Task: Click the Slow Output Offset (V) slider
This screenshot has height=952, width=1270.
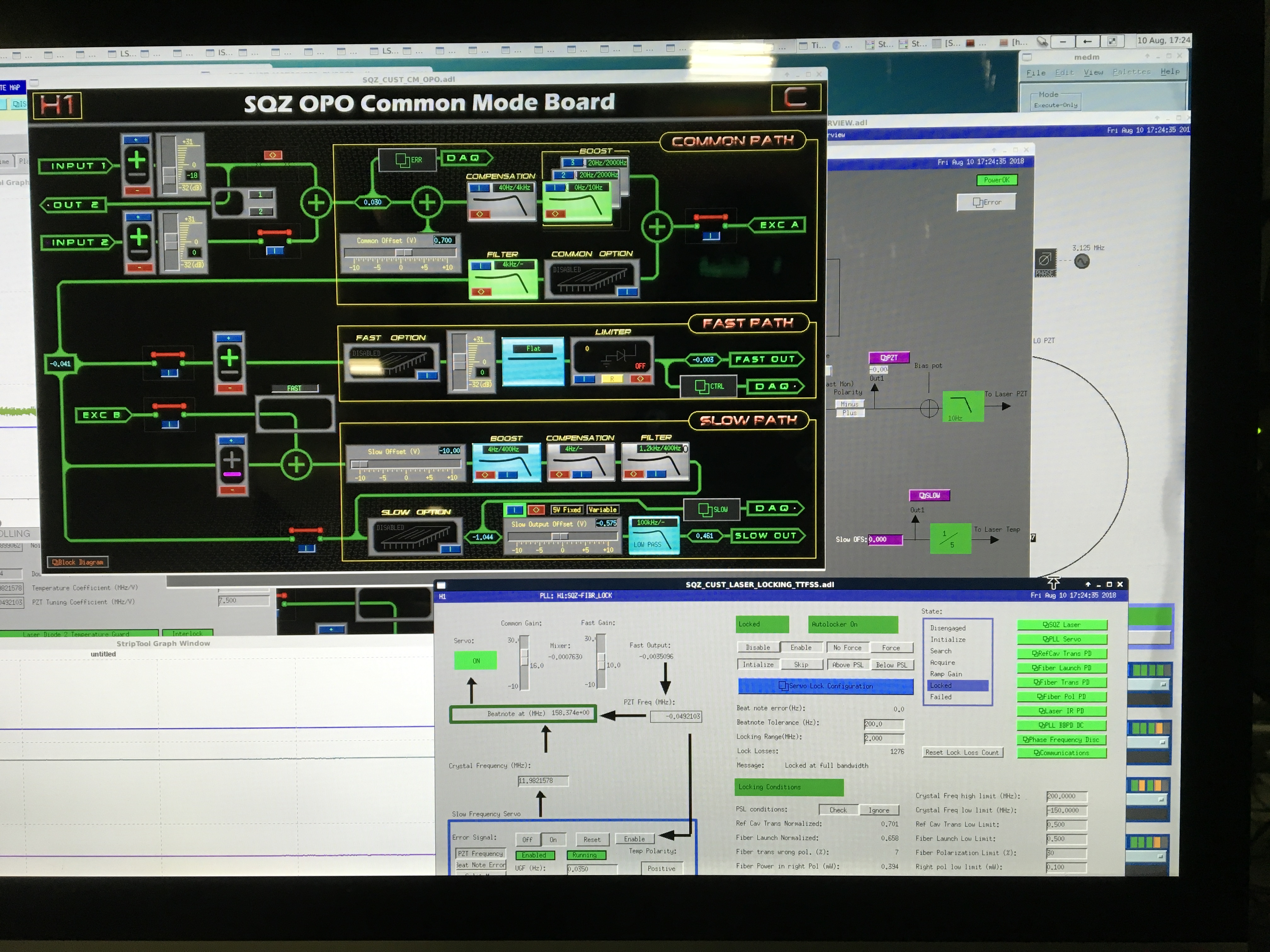Action: (563, 536)
